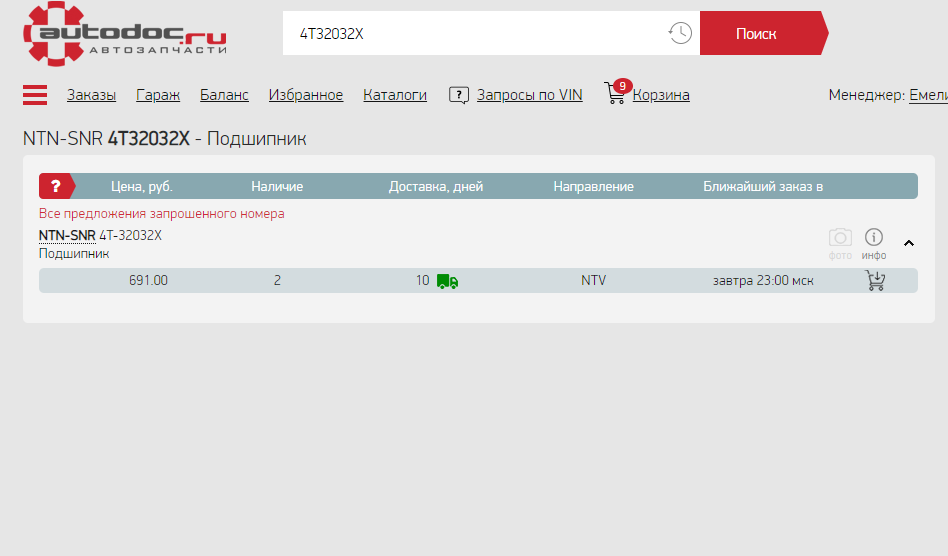Viewport: 948px width, 556px height.
Task: Click the red question mark help icon
Action: coord(56,186)
